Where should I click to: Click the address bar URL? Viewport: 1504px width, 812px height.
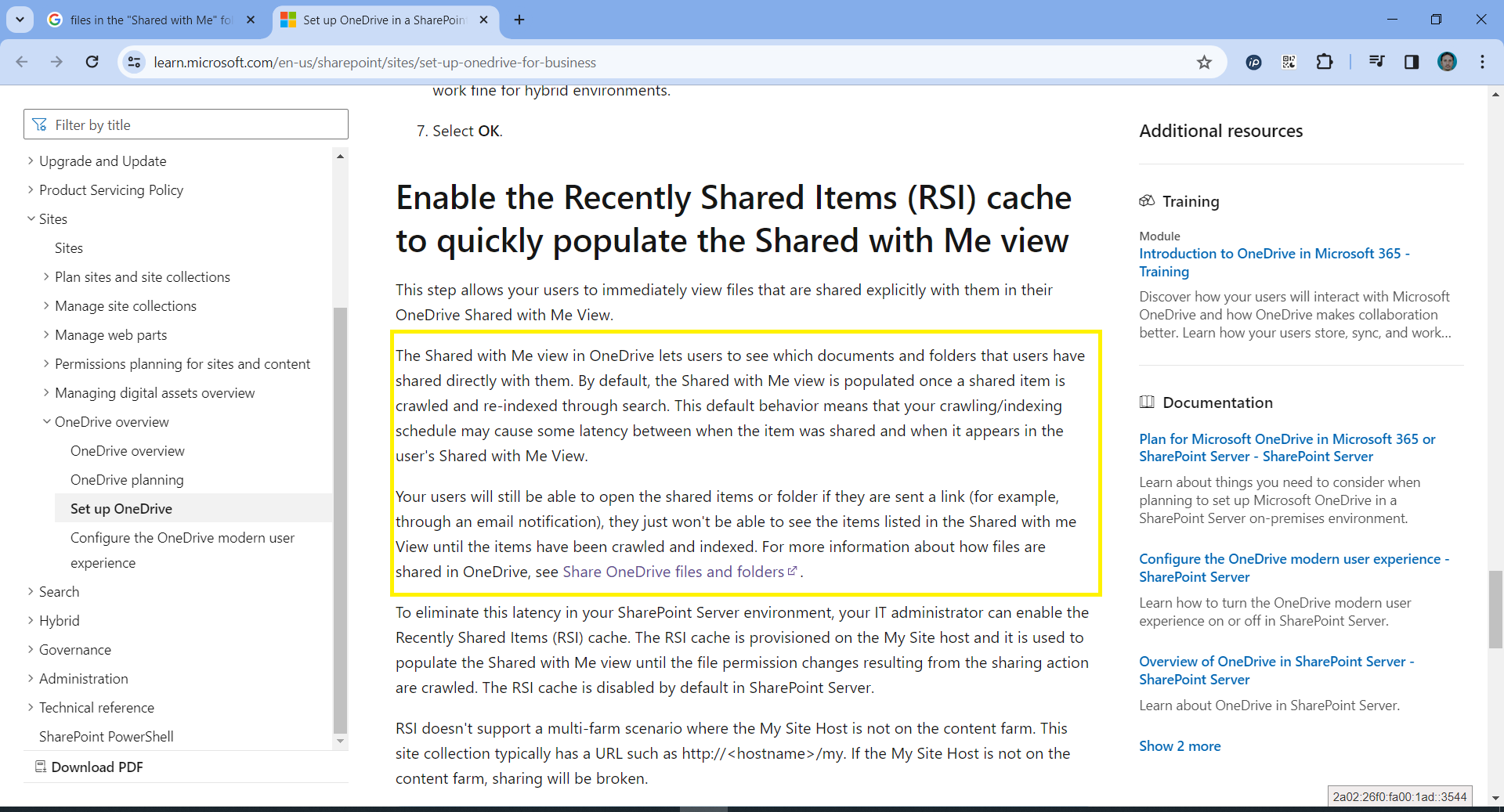pyautogui.click(x=374, y=62)
